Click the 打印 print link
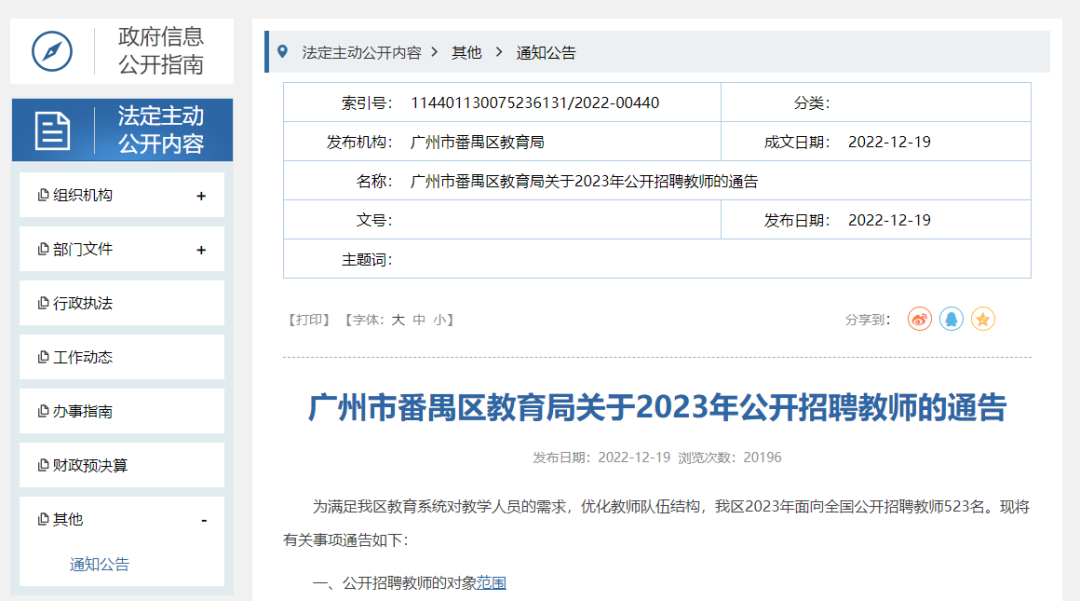Viewport: 1080px width, 601px height. (x=308, y=320)
